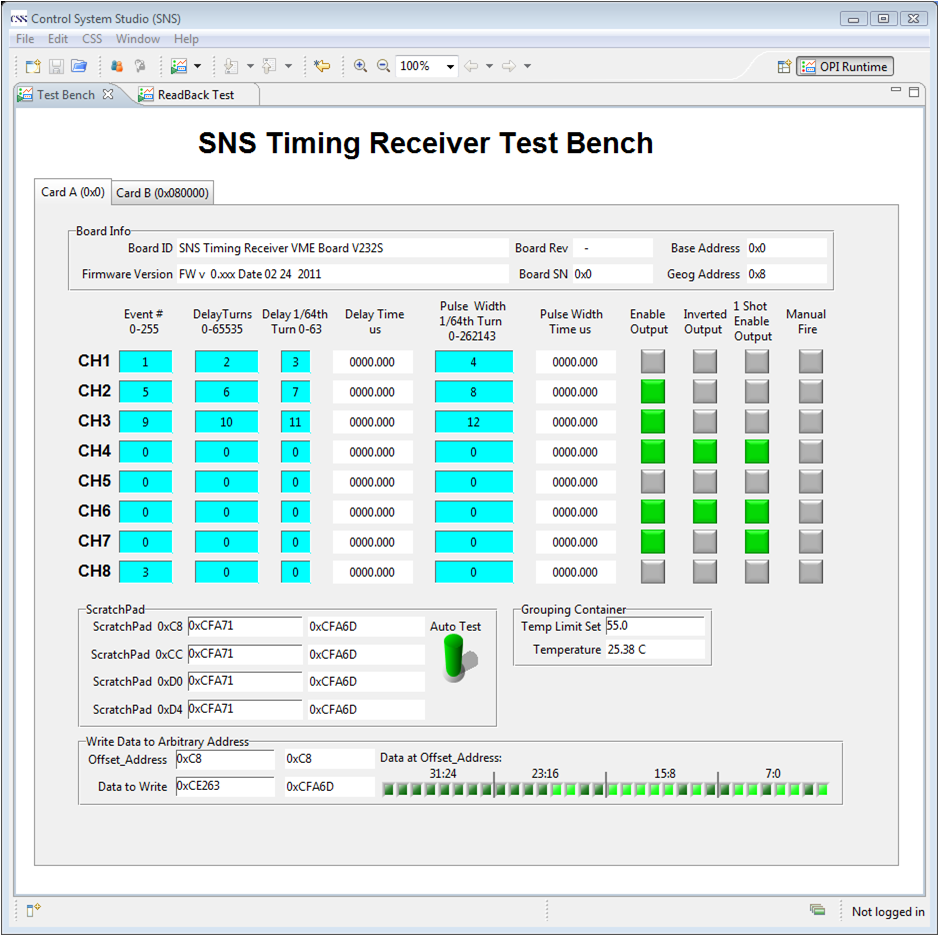Open the CSS menu
Screen dimensions: 939x936
pyautogui.click(x=92, y=39)
